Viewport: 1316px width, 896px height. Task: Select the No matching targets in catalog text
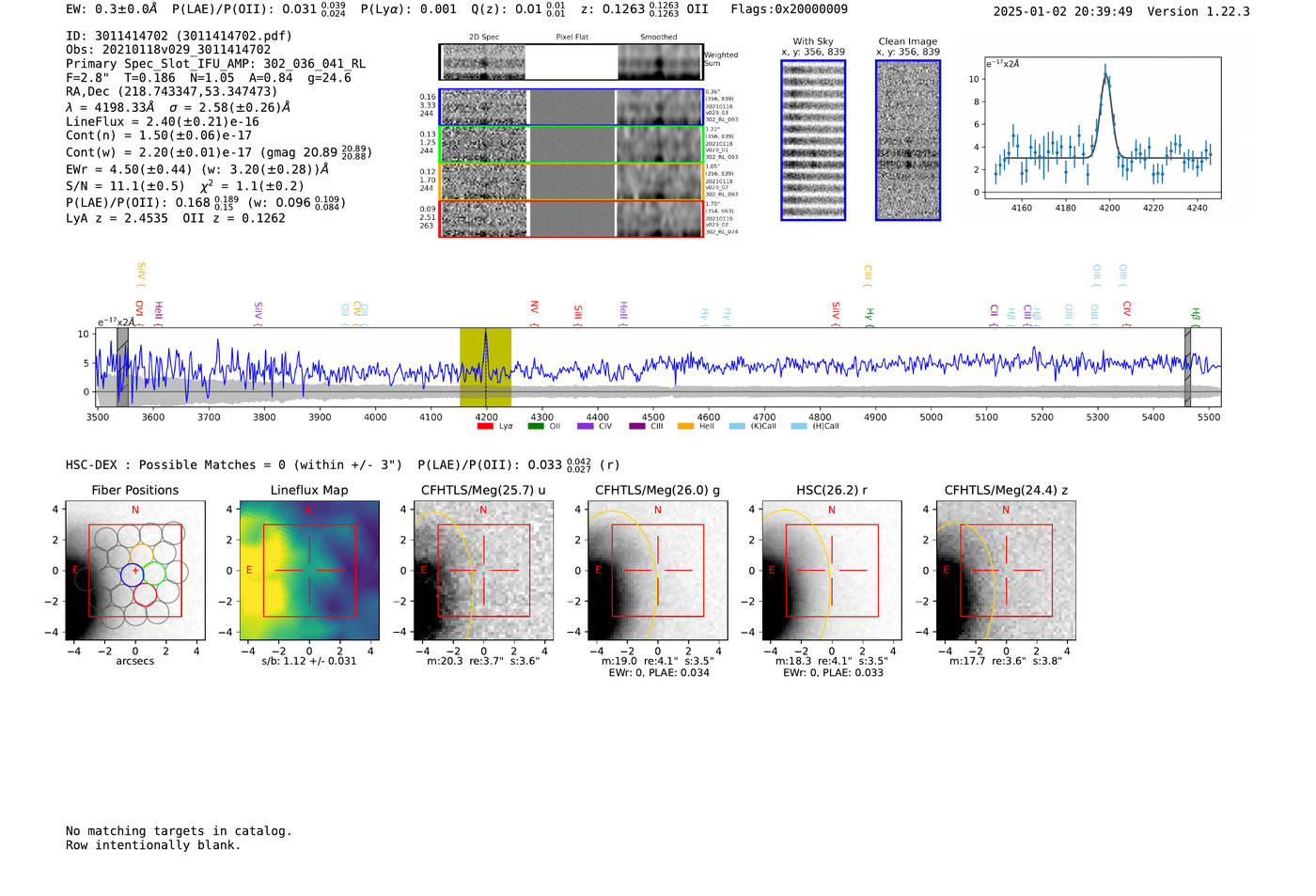(179, 831)
